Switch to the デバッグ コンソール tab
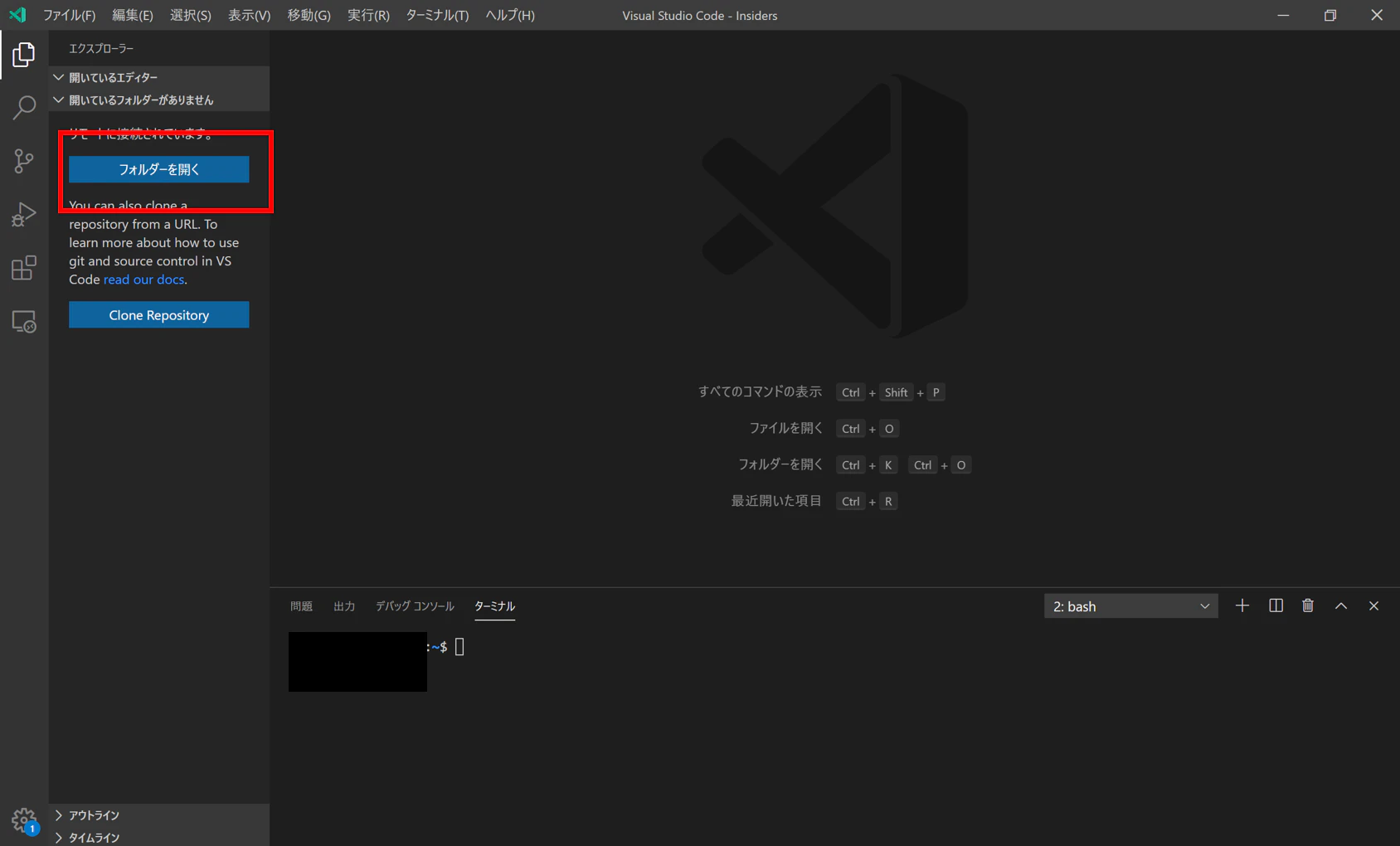1400x846 pixels. (415, 606)
